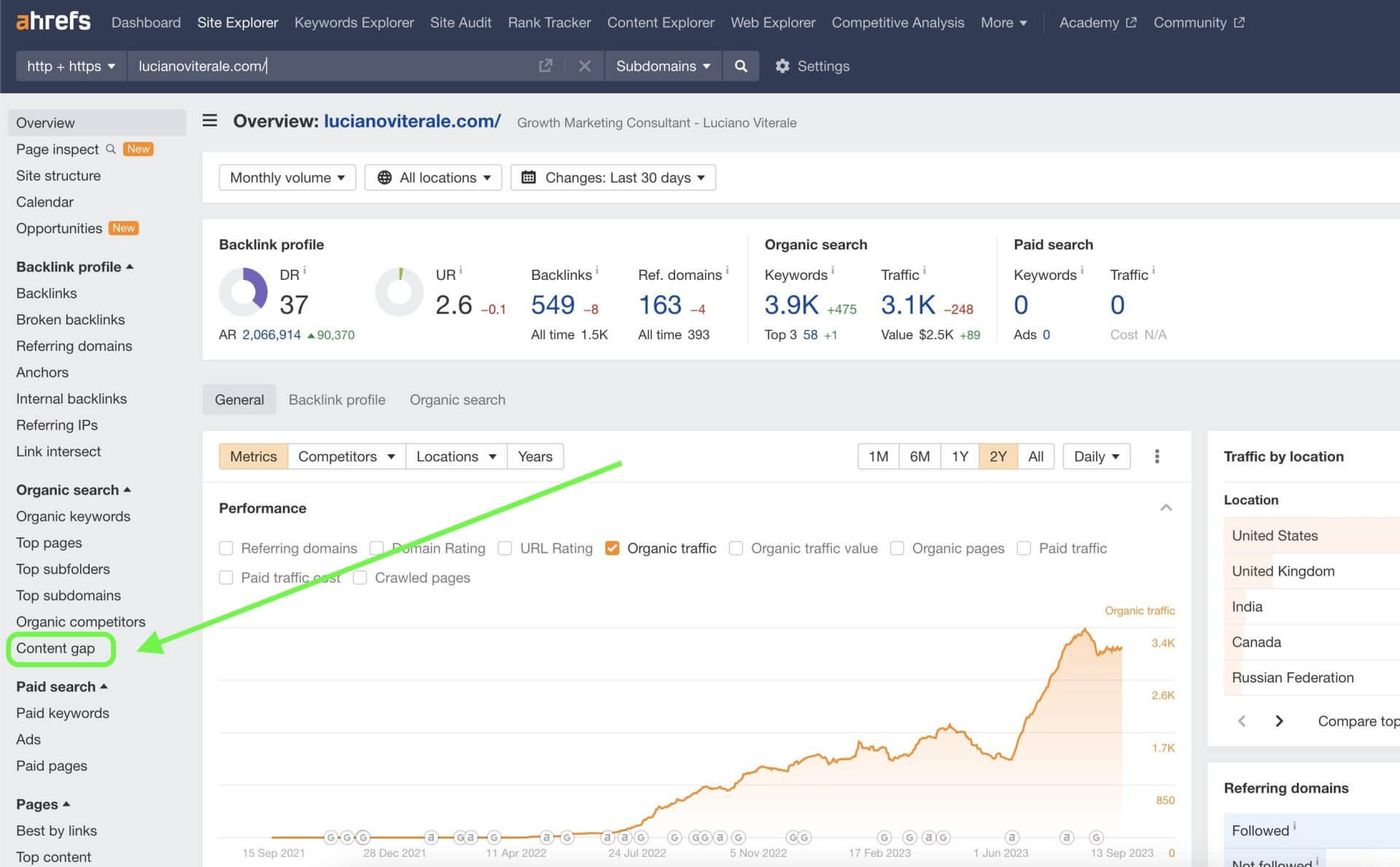Click the Google update marker near 1 Jun 2023
Screen dimensions: 1400x867
tap(1012, 837)
